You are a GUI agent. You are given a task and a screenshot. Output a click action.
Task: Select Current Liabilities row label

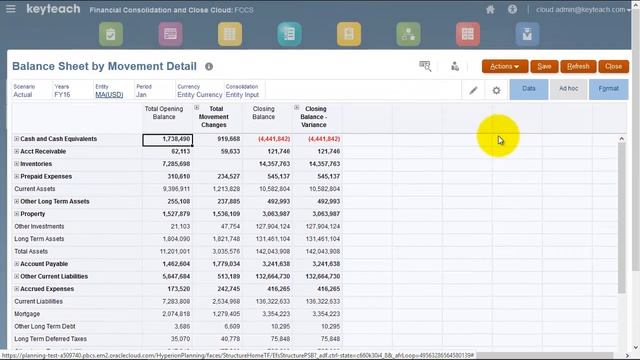pos(38,301)
